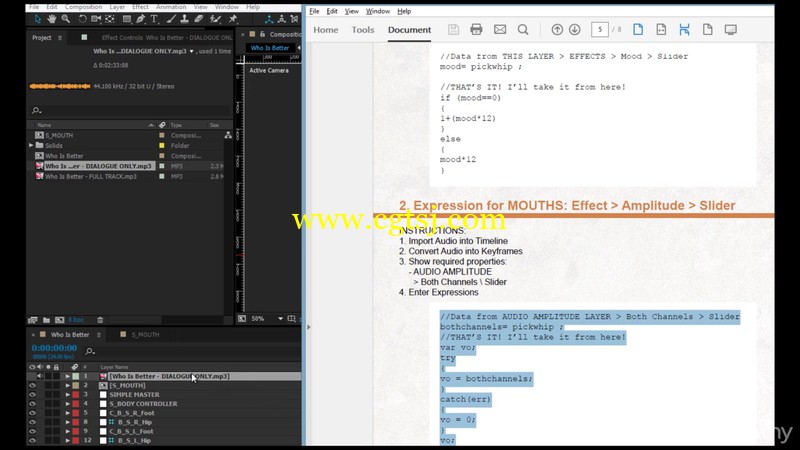Viewport: 800px width, 450px height.
Task: Switch to the Home tab in PDF viewer
Action: (x=326, y=30)
